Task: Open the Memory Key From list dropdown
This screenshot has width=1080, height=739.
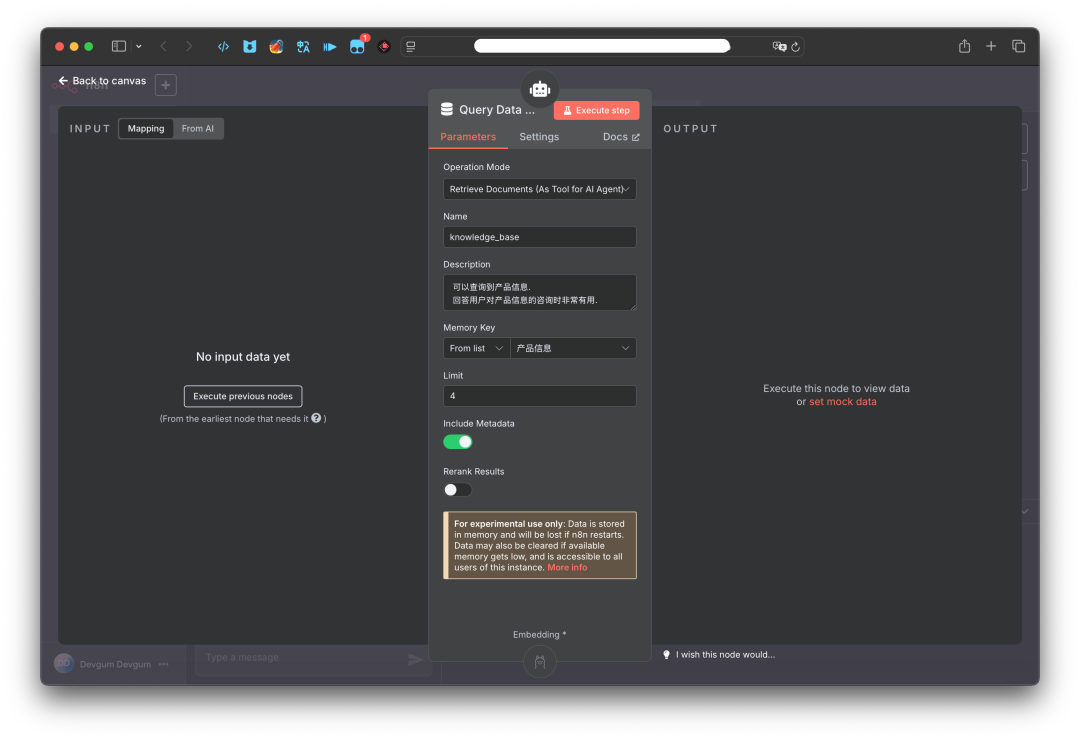Action: [476, 348]
